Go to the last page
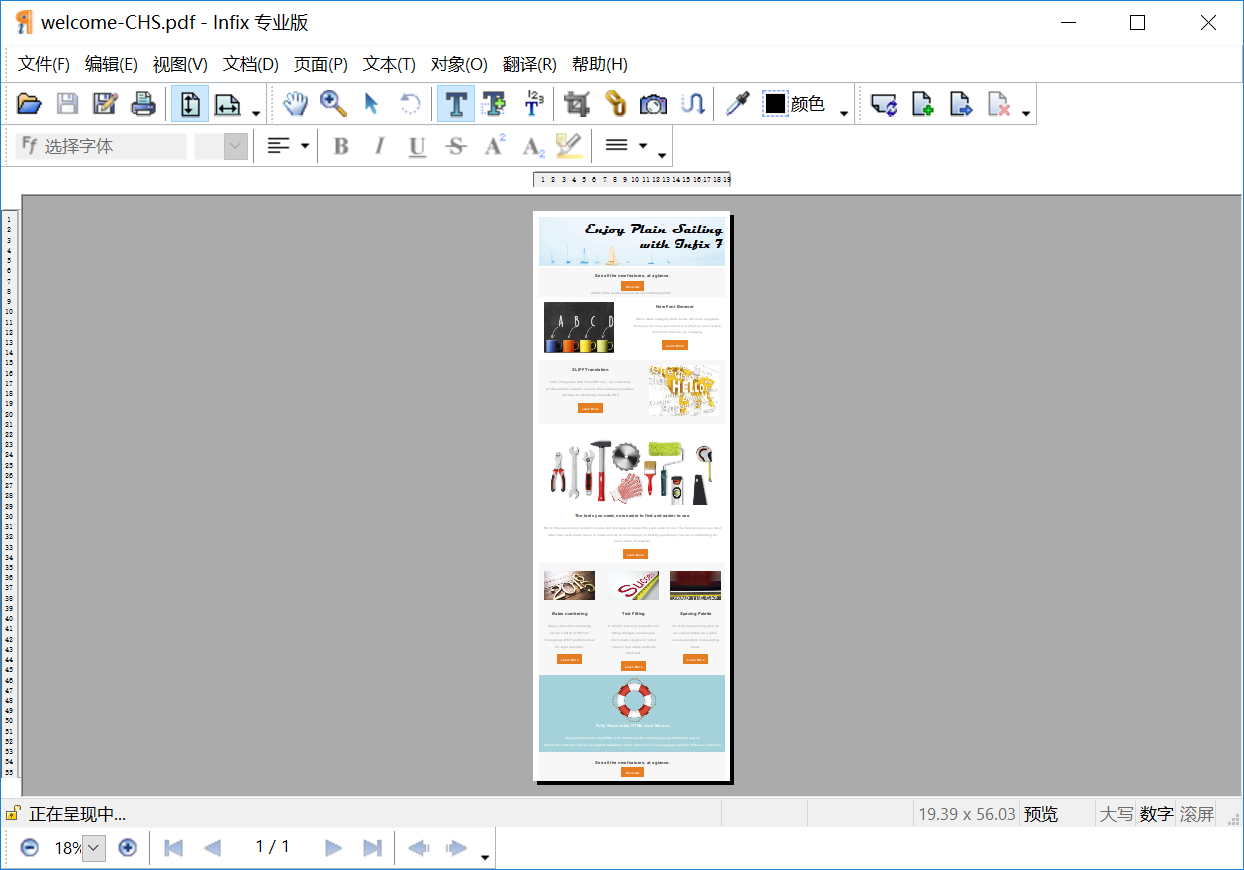The height and width of the screenshot is (870, 1244). (x=372, y=848)
